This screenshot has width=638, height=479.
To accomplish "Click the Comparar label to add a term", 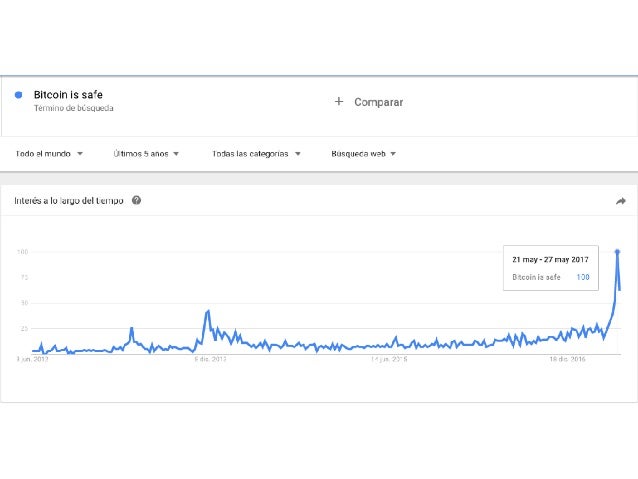I will pos(378,102).
